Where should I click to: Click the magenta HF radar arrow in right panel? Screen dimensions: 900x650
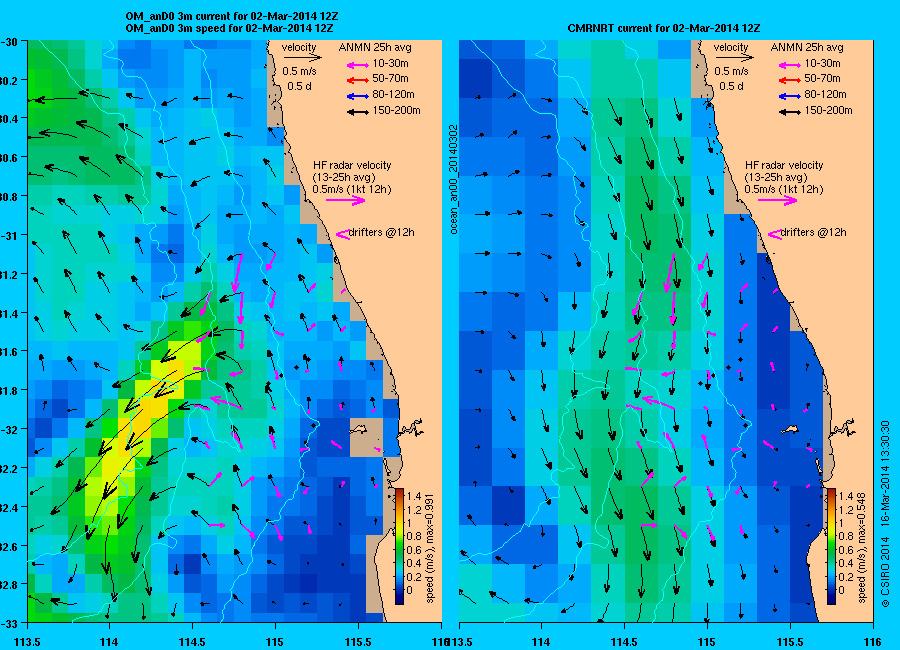tap(777, 200)
